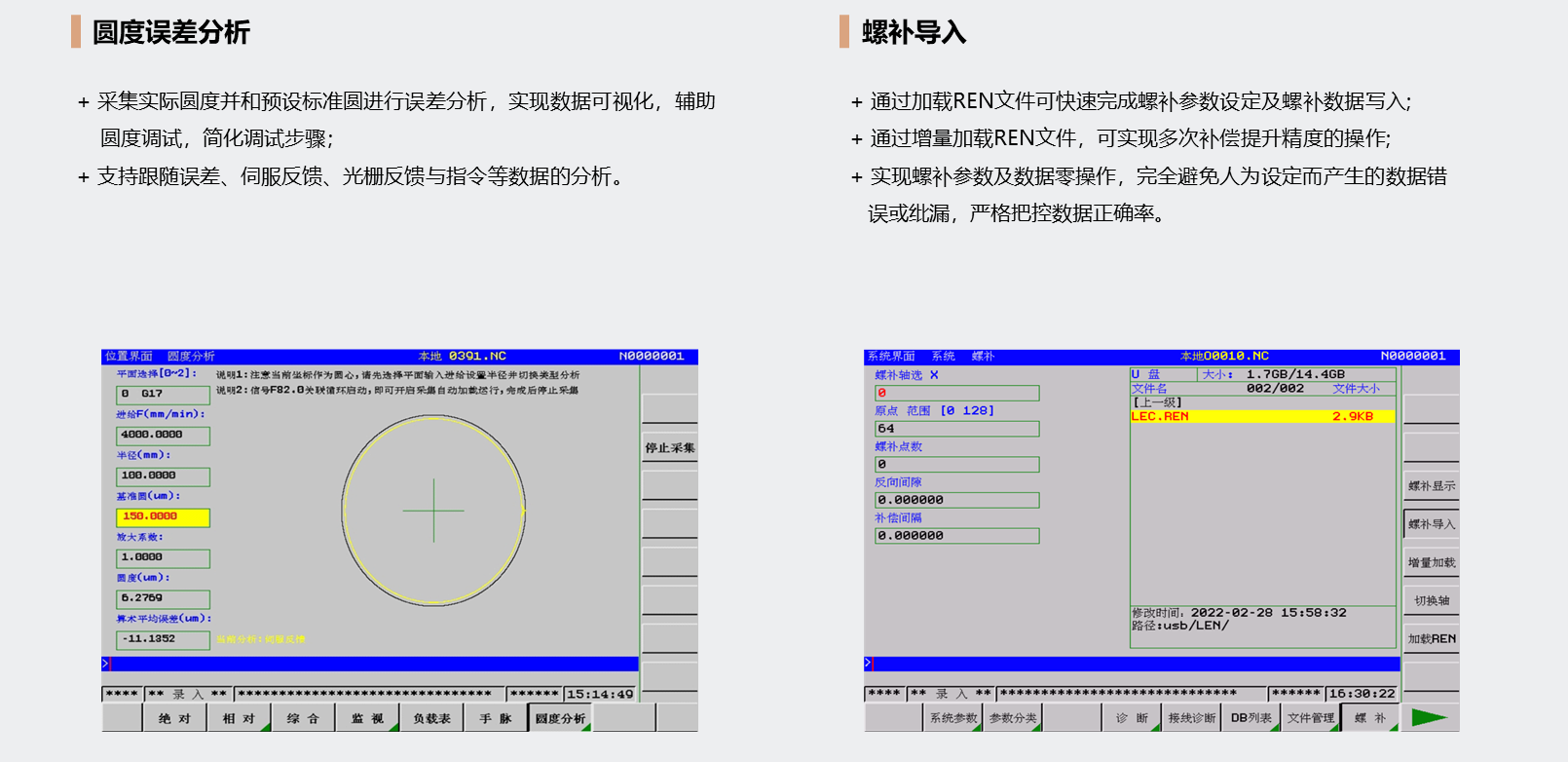The image size is (1568, 762).
Task: Click the green next-page arrow softkey
Action: [1429, 718]
